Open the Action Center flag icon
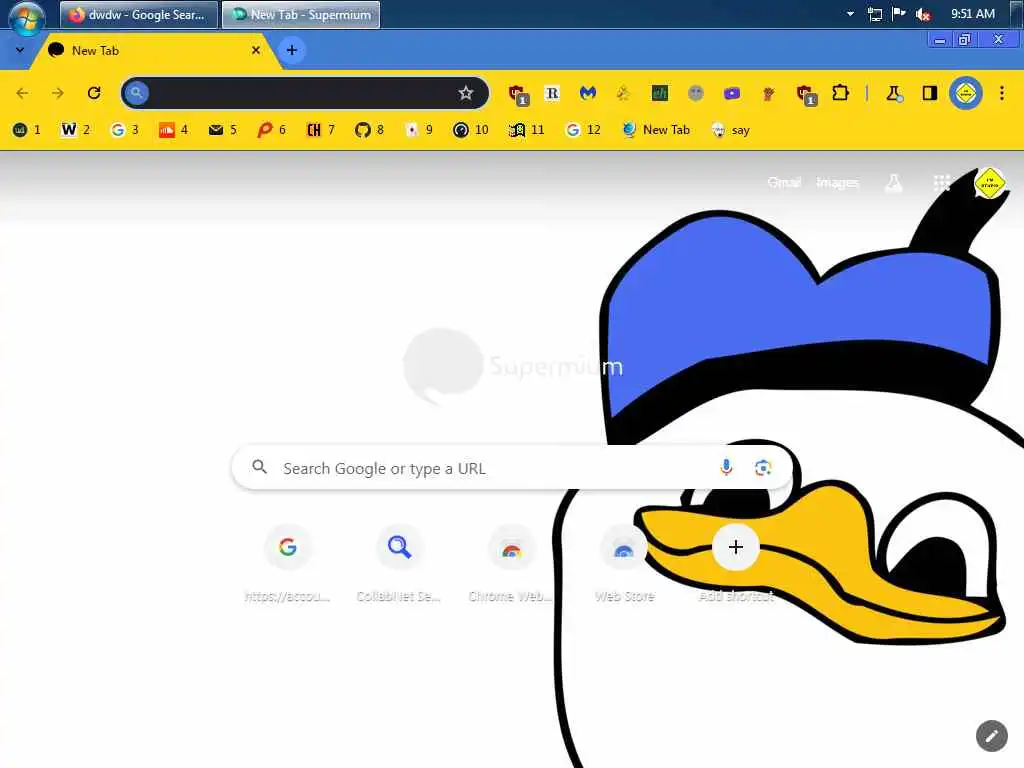 pyautogui.click(x=899, y=14)
